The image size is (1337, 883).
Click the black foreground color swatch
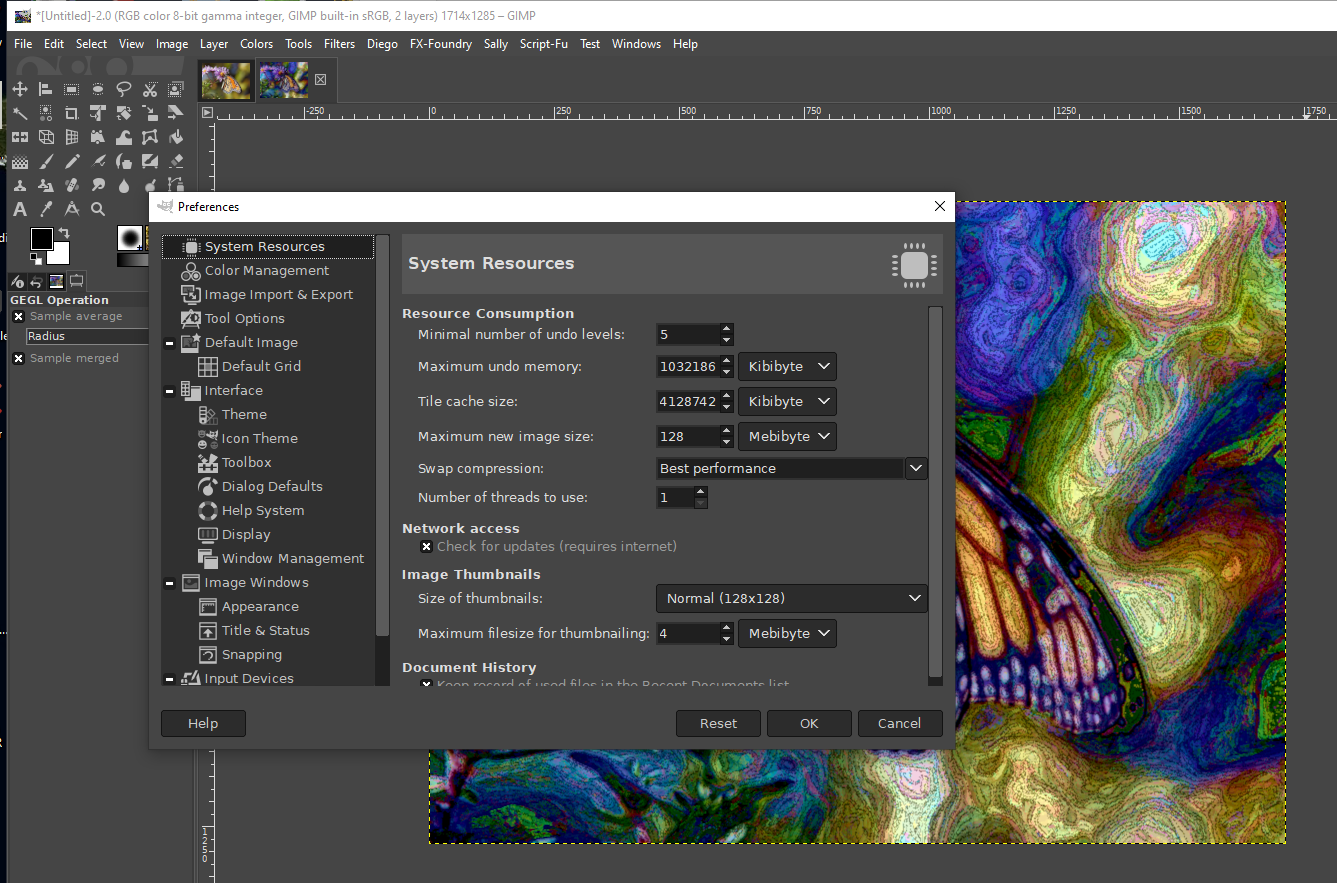coord(41,239)
